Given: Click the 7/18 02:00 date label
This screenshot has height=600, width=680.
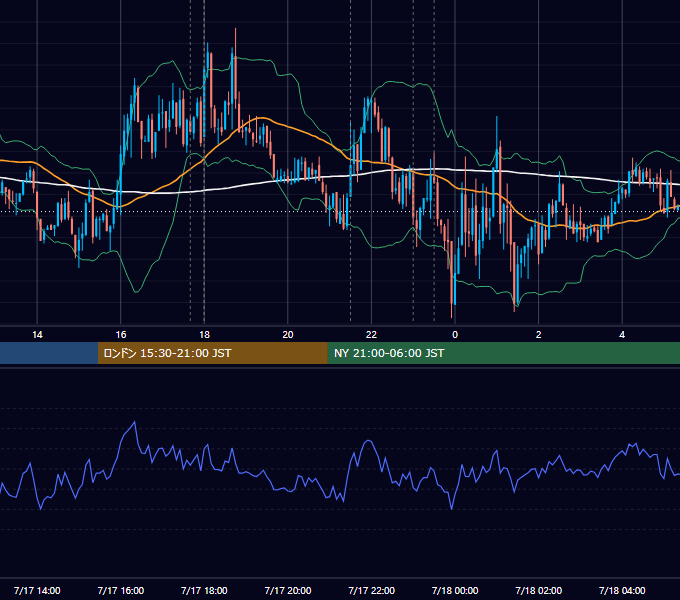Looking at the screenshot, I should (539, 590).
